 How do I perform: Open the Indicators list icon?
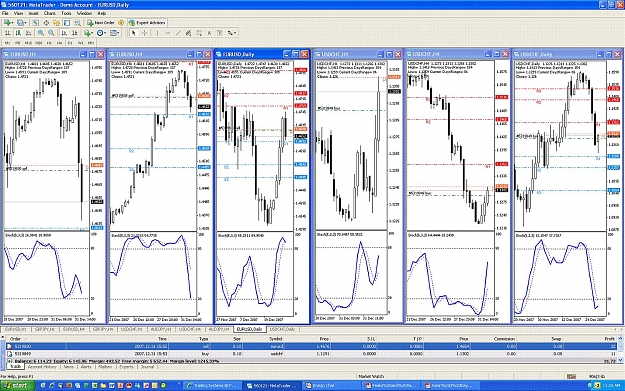pos(87,33)
